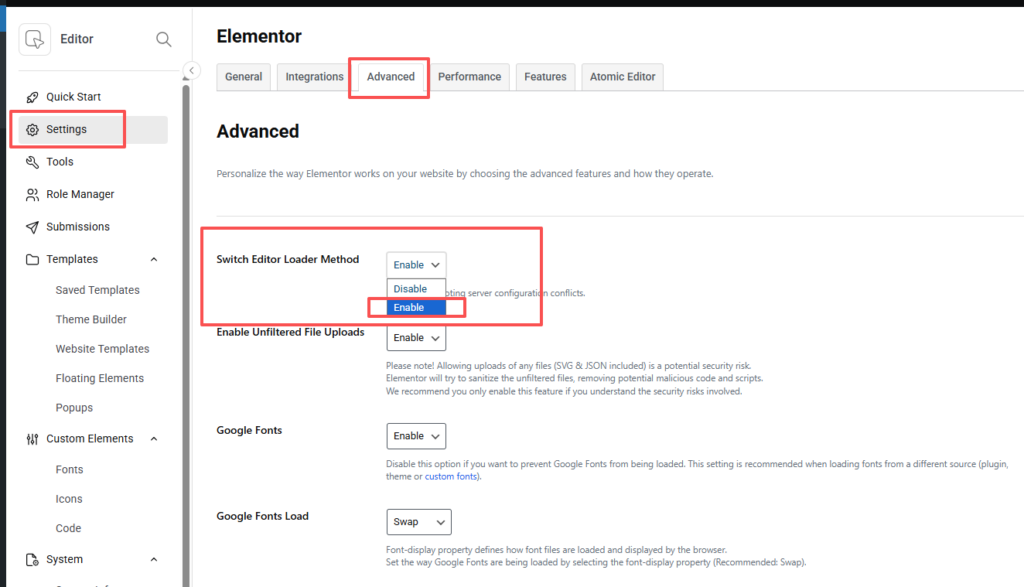Click the Templates folder icon
Viewport: 1024px width, 587px height.
click(x=32, y=260)
